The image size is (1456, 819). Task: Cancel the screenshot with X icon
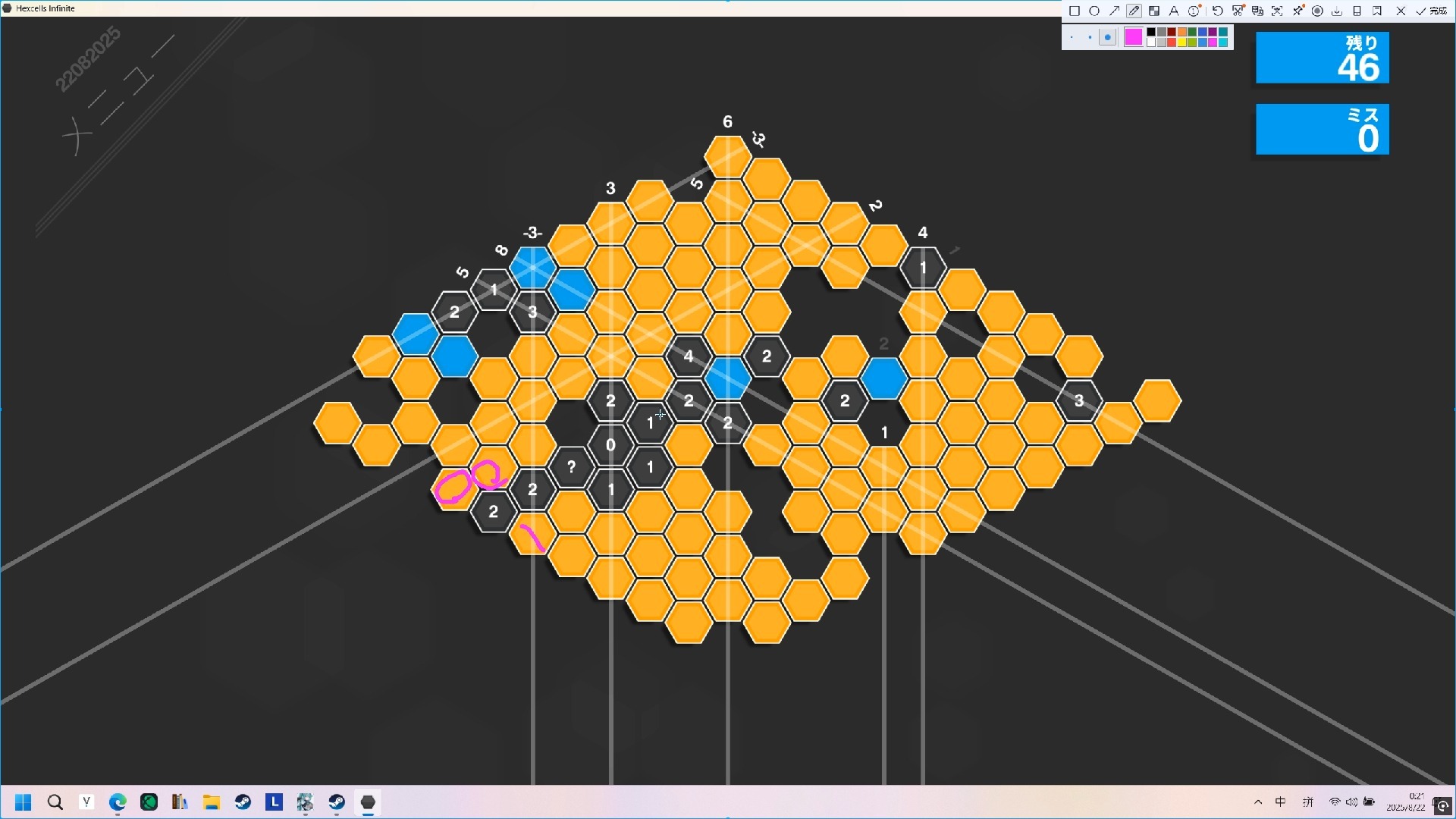pyautogui.click(x=1401, y=11)
